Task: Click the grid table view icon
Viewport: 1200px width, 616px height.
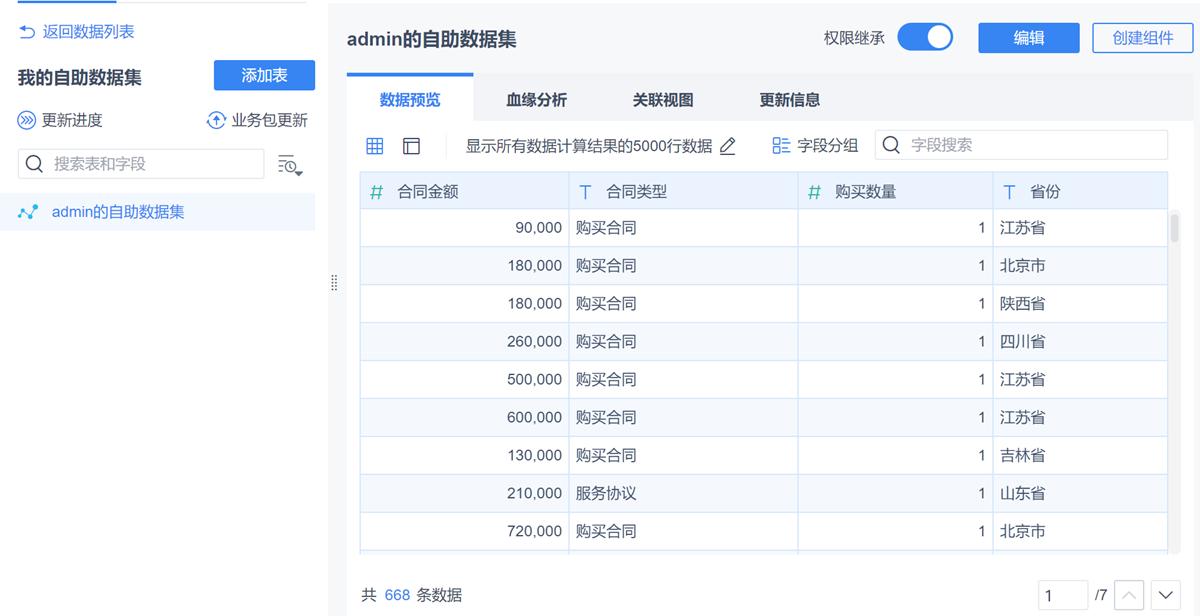Action: tap(375, 146)
